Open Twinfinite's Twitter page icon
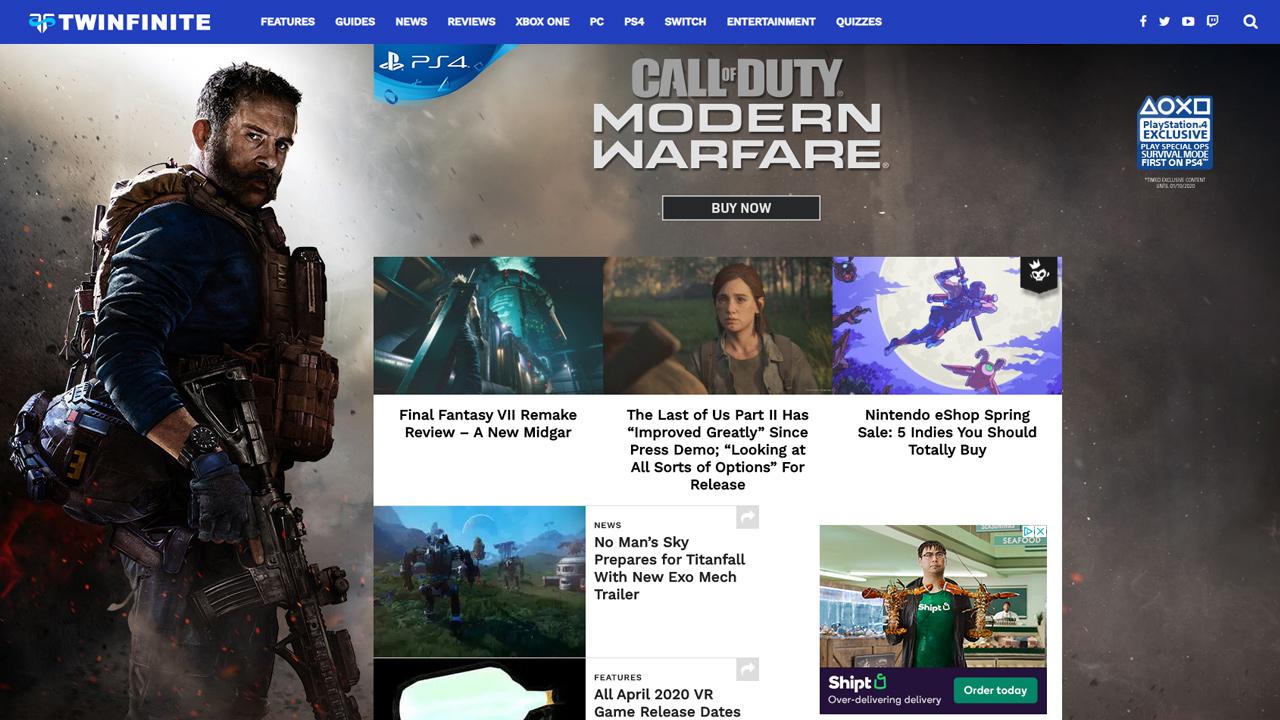Image resolution: width=1280 pixels, height=720 pixels. [x=1165, y=21]
